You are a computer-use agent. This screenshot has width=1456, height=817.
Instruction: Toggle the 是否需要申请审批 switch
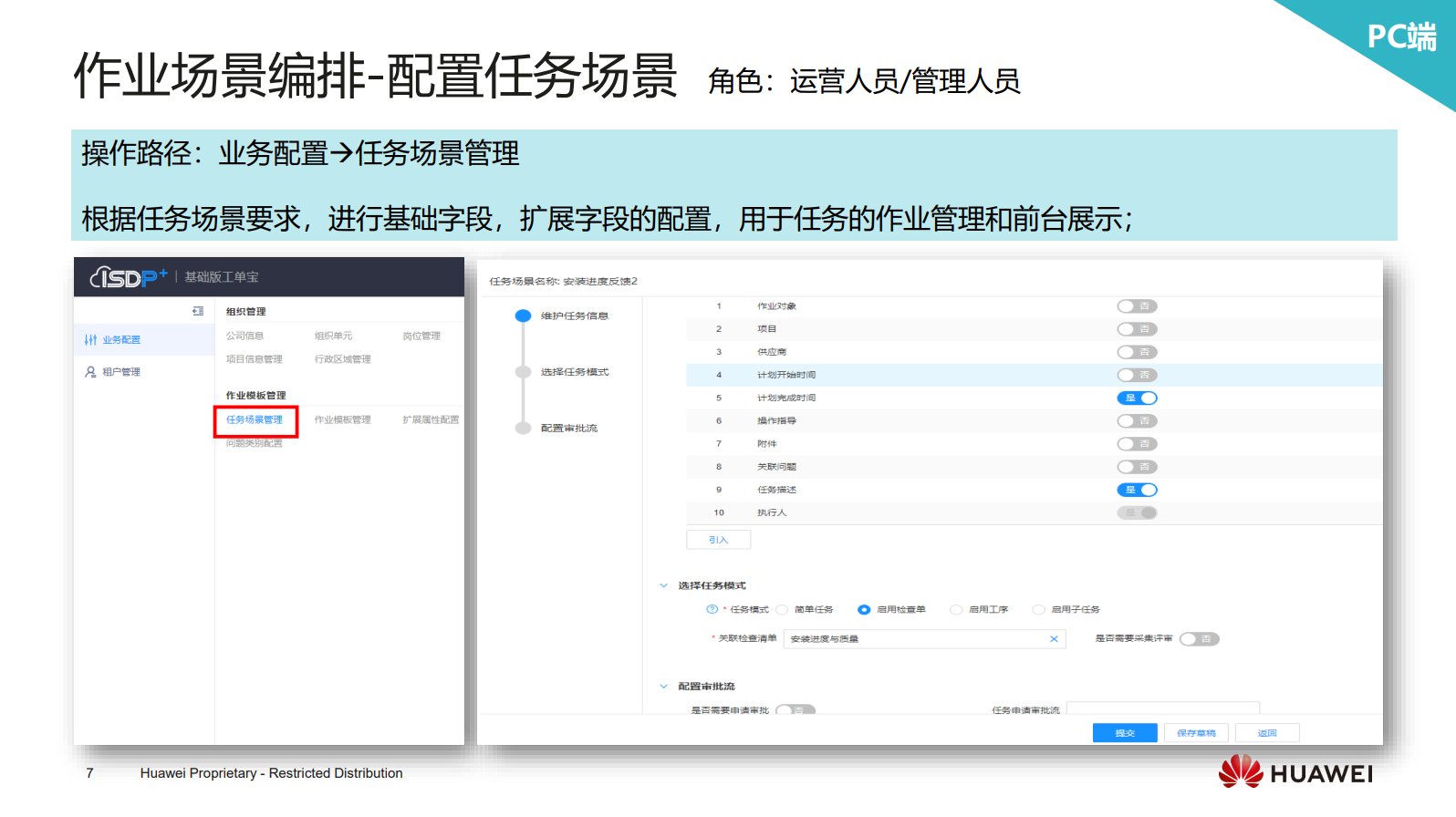[x=796, y=709]
